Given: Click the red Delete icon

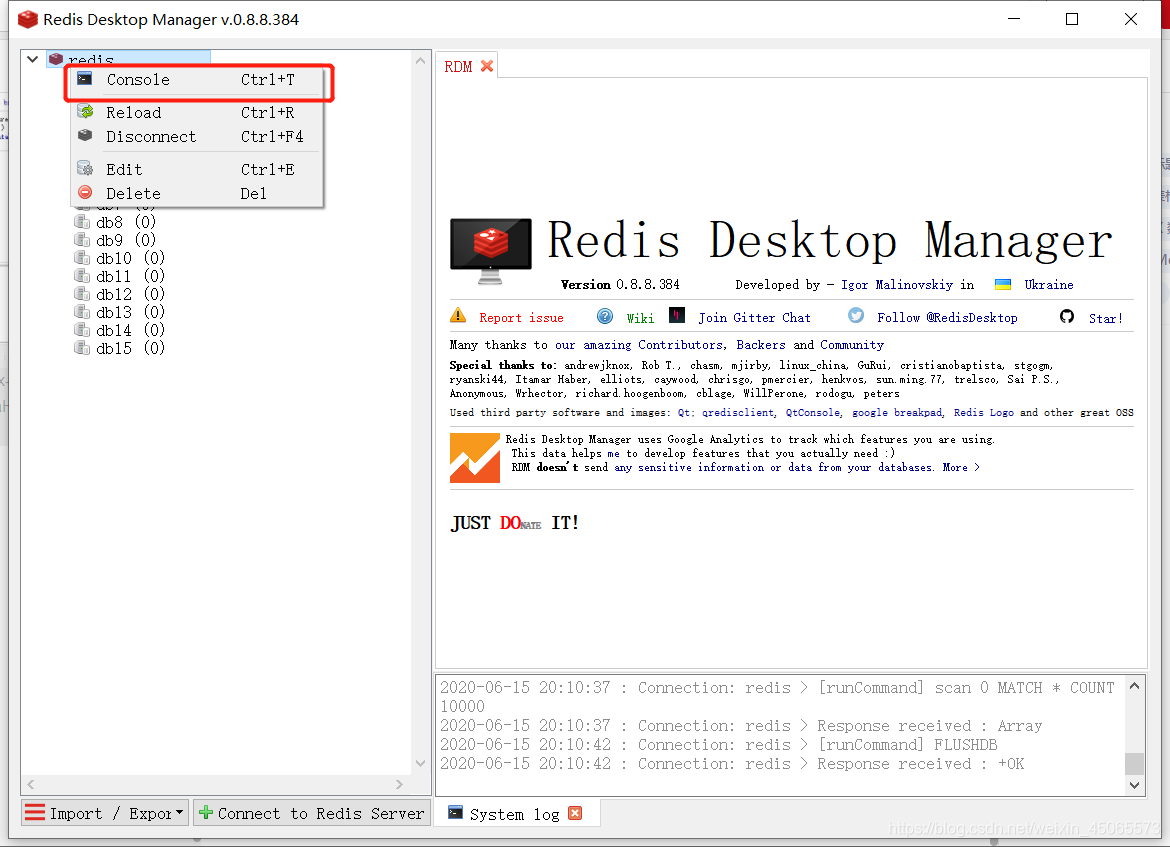Looking at the screenshot, I should tap(85, 193).
